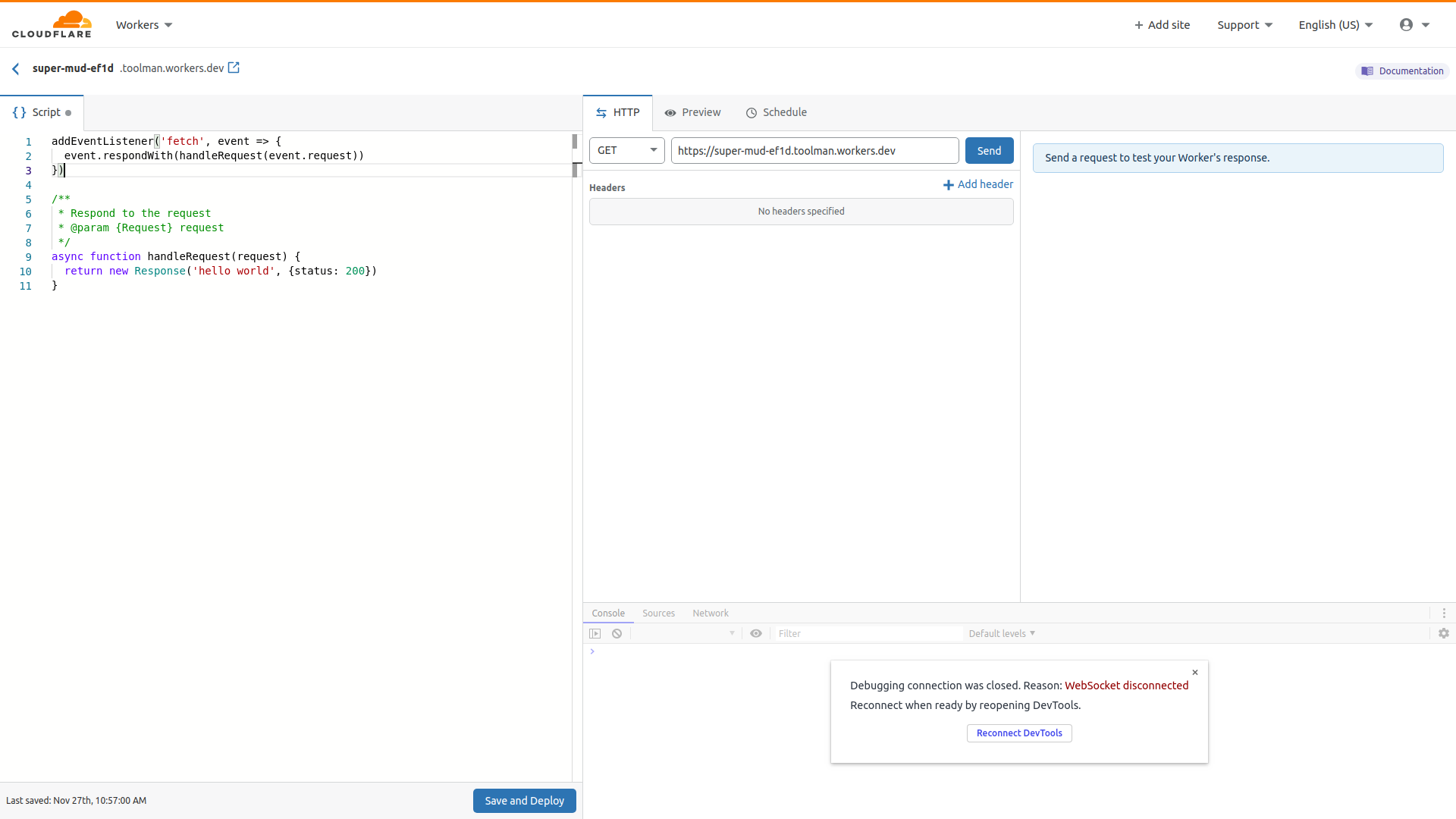Switch to the Schedule tab
1456x819 pixels.
[777, 113]
